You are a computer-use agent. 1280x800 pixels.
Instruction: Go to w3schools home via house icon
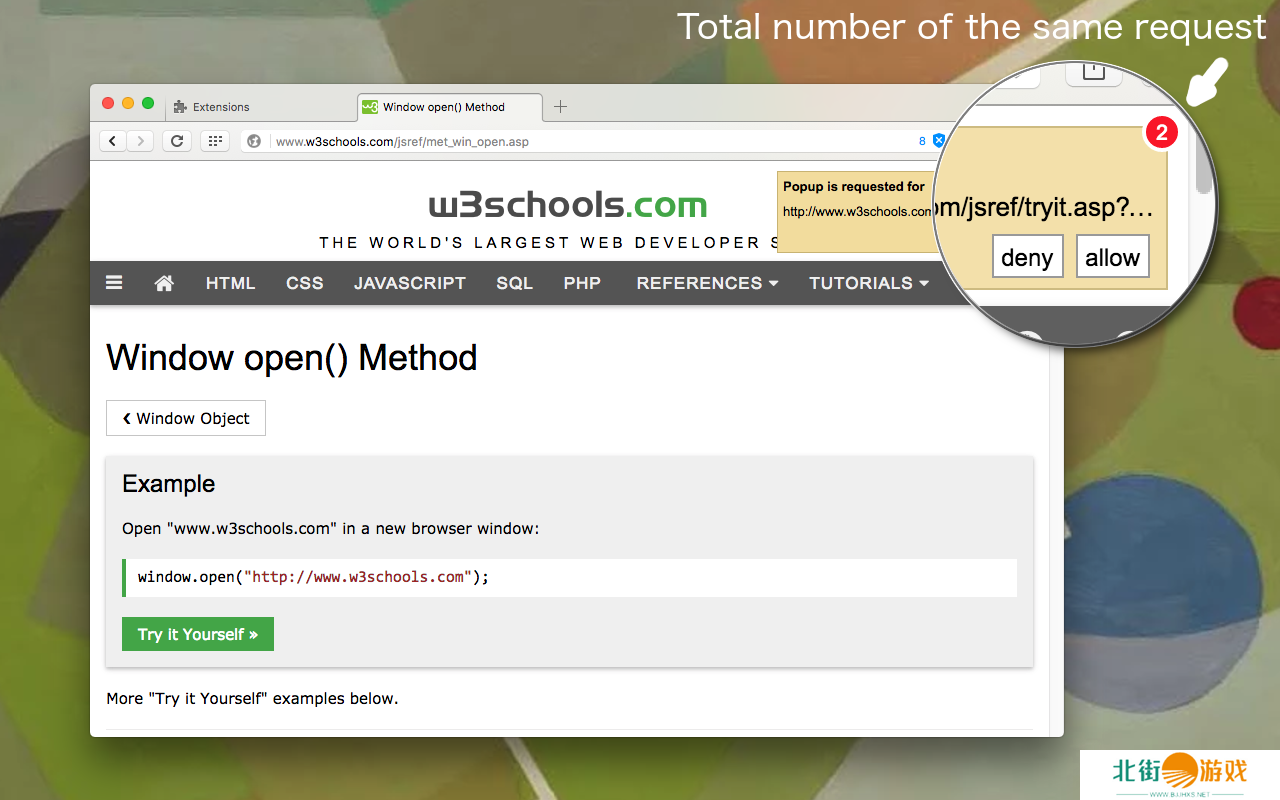pyautogui.click(x=164, y=283)
